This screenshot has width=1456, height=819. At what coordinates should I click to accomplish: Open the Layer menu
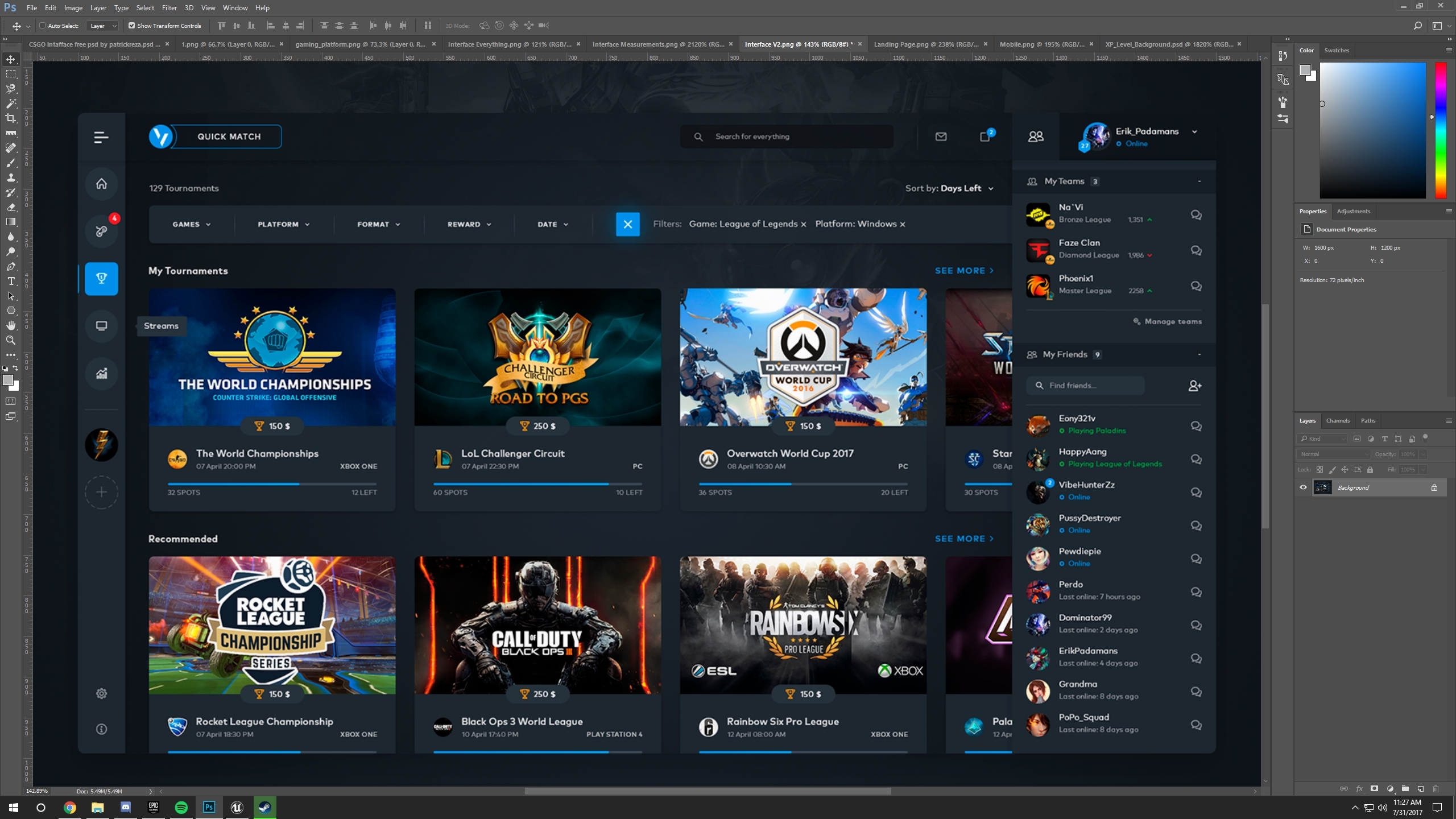[x=98, y=8]
